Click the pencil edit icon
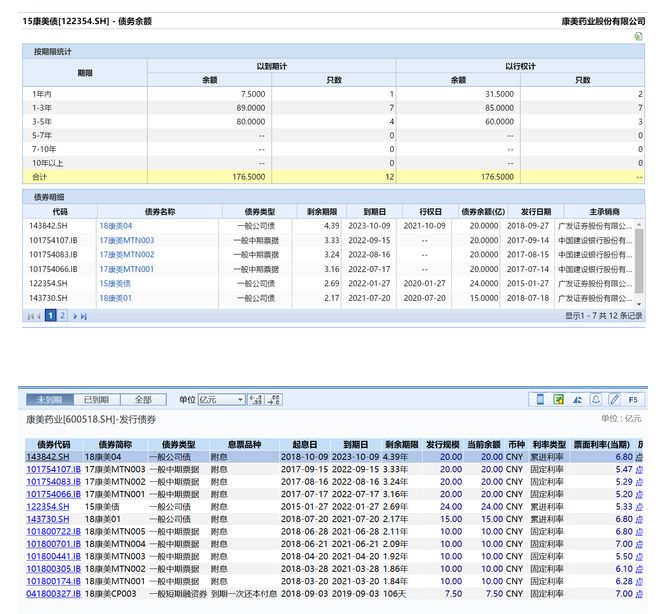The image size is (664, 614). pos(614,399)
